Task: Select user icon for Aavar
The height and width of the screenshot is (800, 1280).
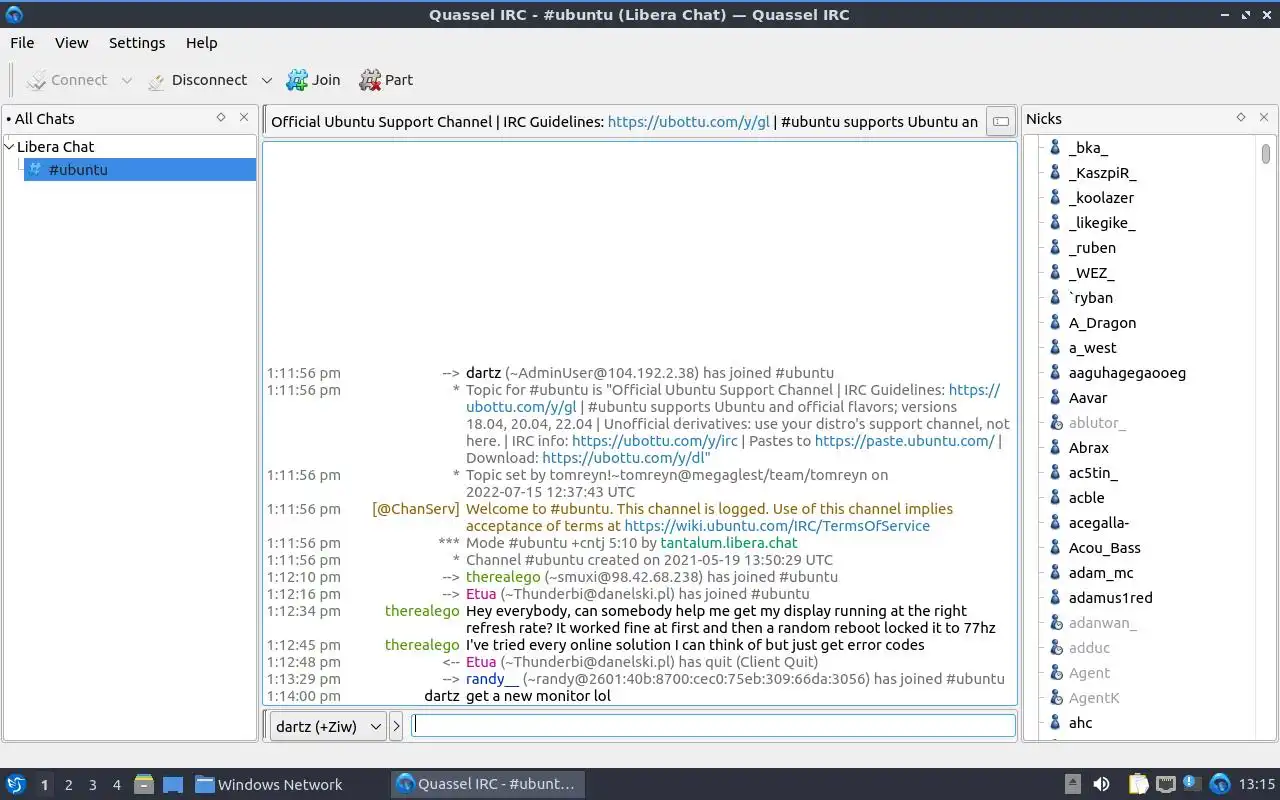Action: click(1054, 398)
